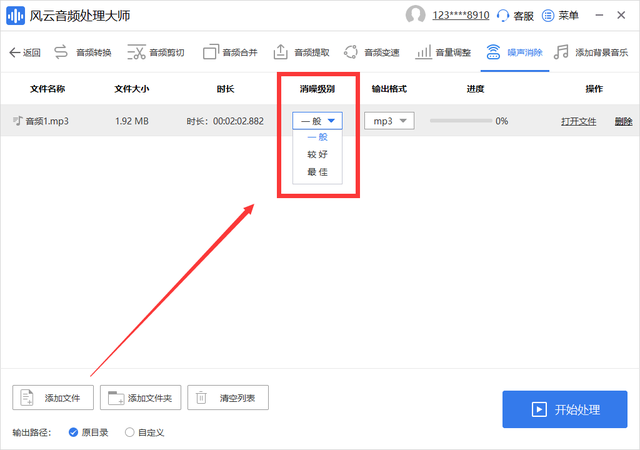Screen dimensions: 640x450
Task: Open the 菜单 menu icon
Action: (548, 16)
